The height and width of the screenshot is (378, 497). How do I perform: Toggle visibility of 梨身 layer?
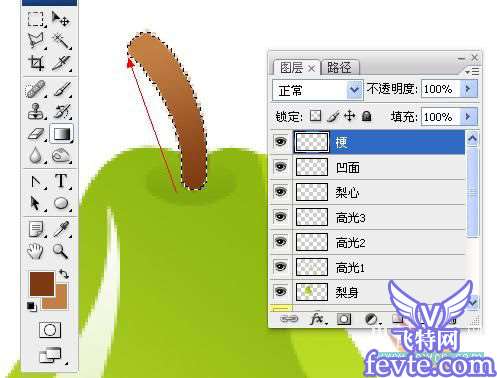coord(281,292)
